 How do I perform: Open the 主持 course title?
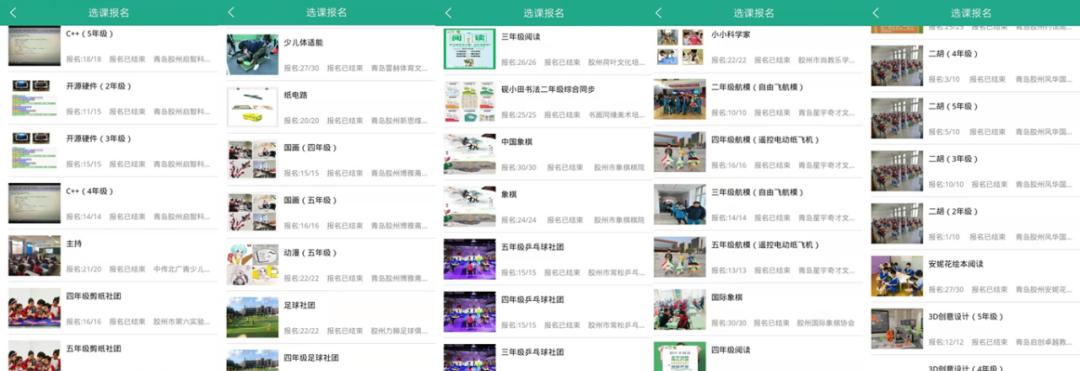click(x=74, y=244)
